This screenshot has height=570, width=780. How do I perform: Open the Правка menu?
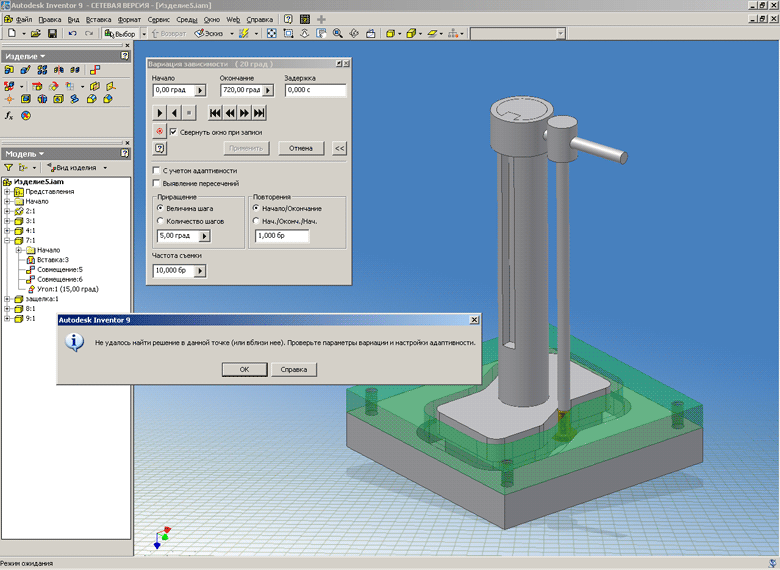point(50,19)
